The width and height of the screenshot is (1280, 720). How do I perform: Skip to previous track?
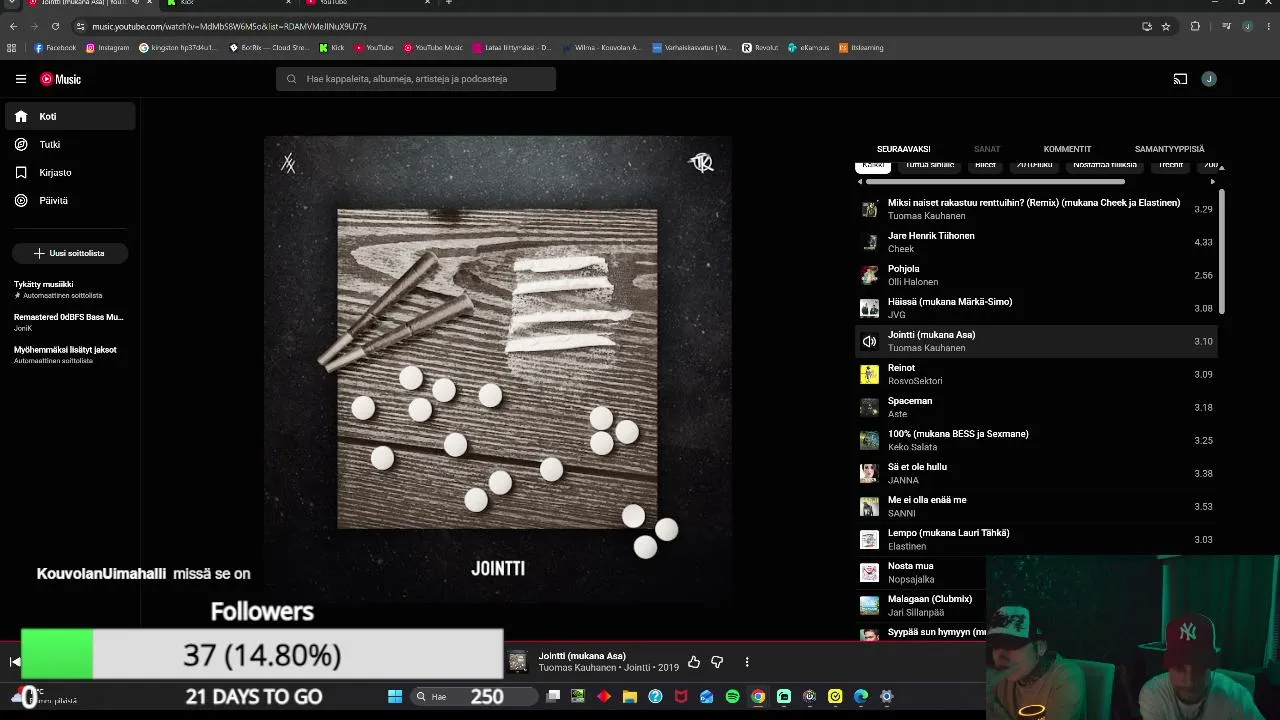click(x=14, y=662)
